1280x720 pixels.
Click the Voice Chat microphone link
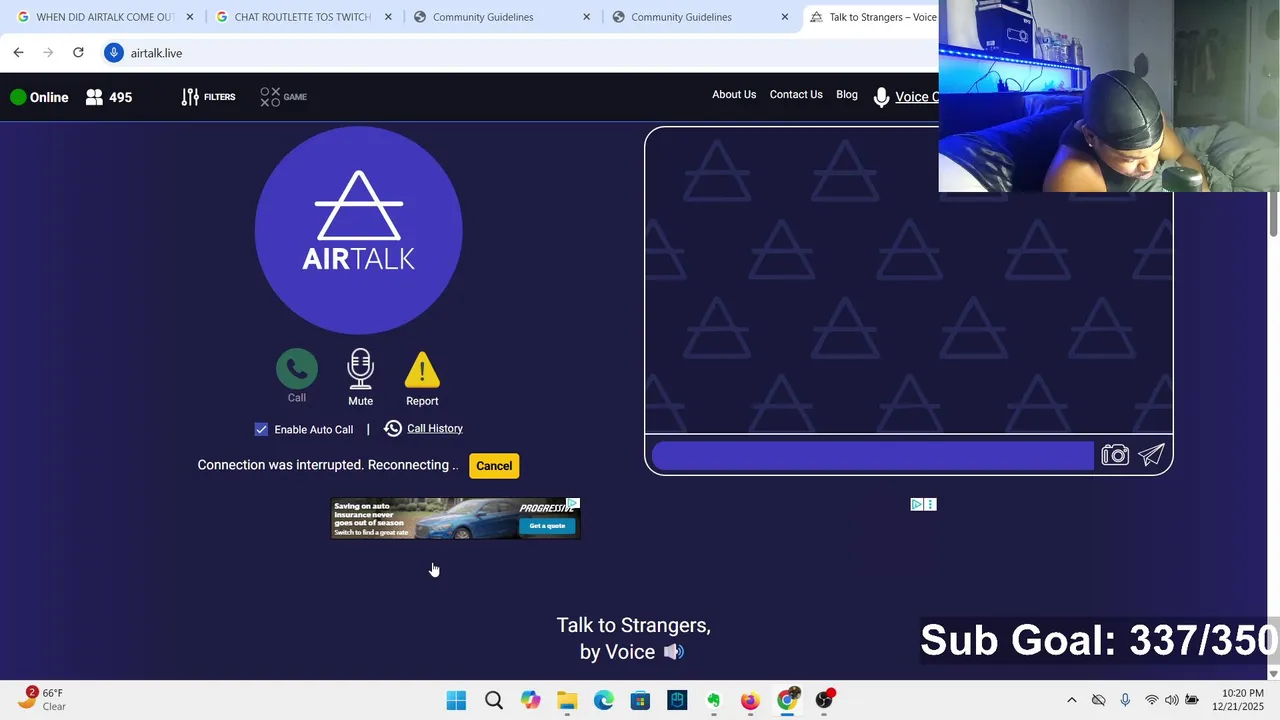pyautogui.click(x=906, y=97)
